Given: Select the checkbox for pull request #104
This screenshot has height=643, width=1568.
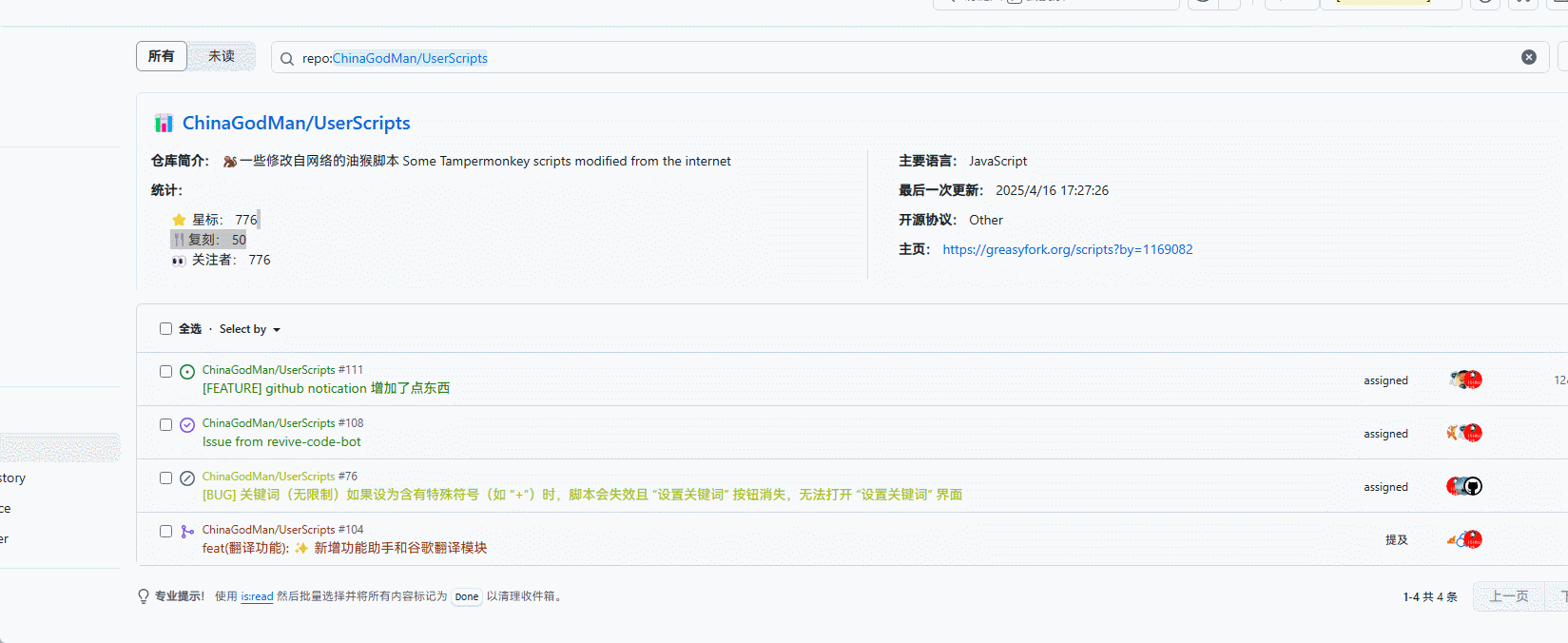Looking at the screenshot, I should point(165,532).
